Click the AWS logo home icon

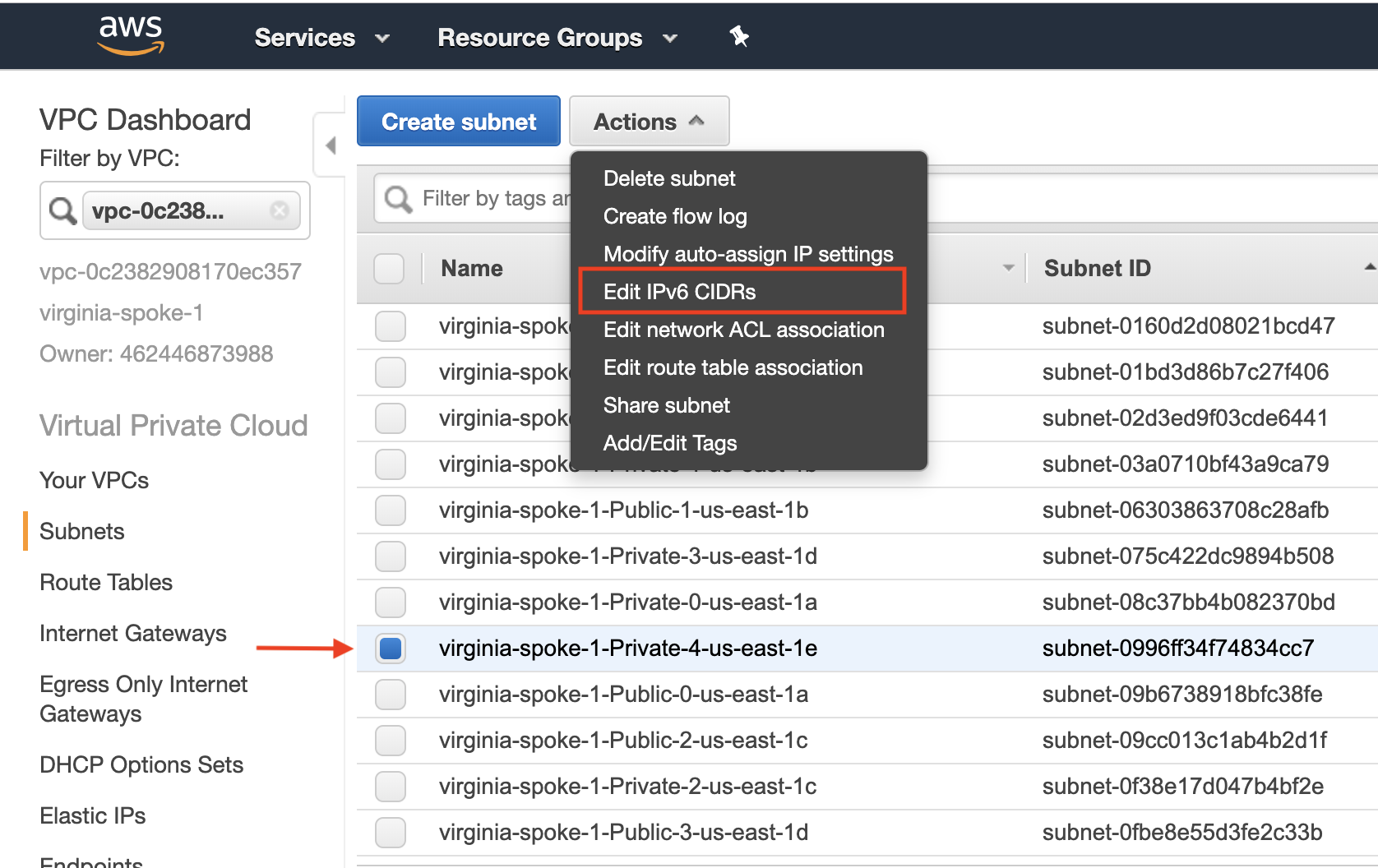pyautogui.click(x=131, y=35)
